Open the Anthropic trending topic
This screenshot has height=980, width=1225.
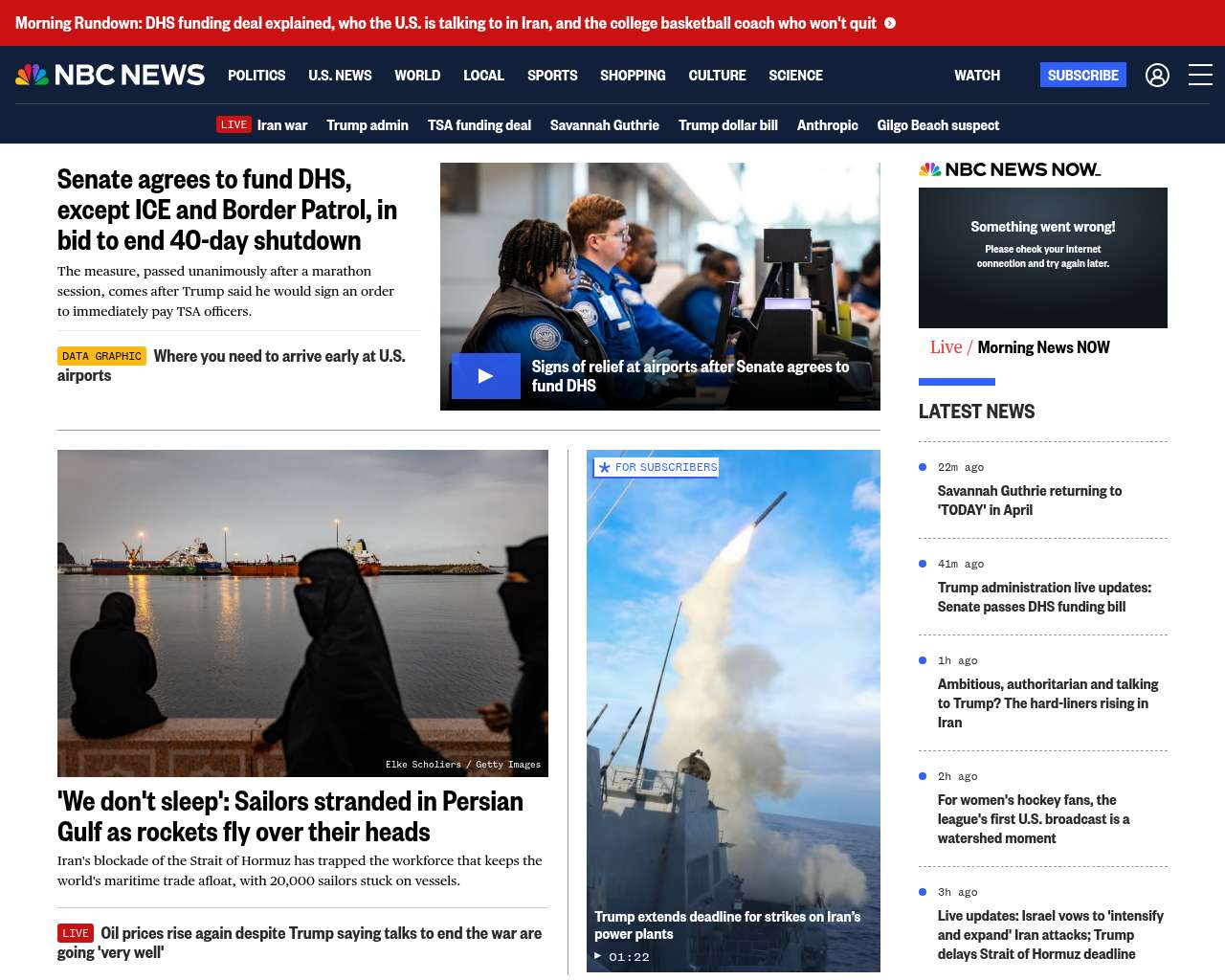tap(828, 125)
